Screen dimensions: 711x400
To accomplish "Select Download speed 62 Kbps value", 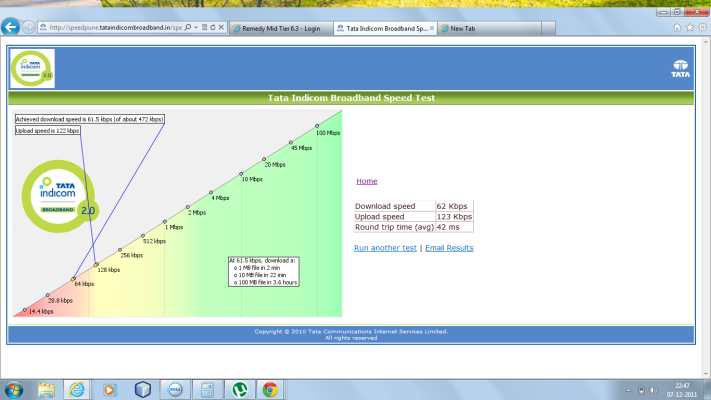I will [454, 206].
